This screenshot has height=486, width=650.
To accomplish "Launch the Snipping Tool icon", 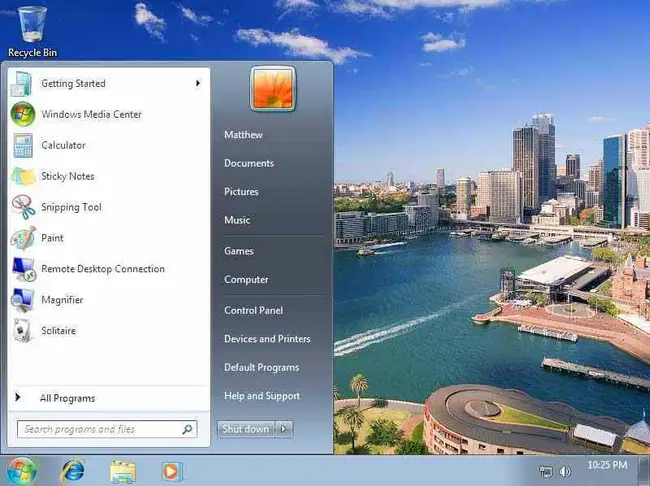I will click(22, 207).
